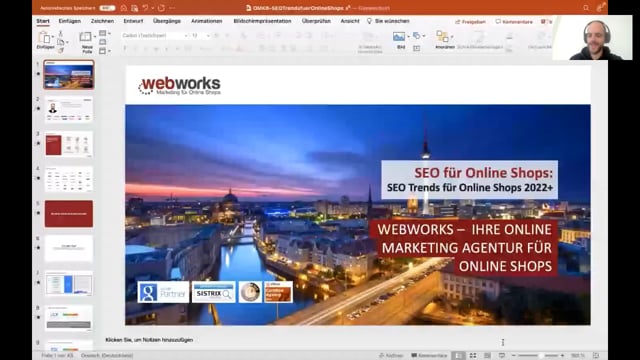The width and height of the screenshot is (640, 360).
Task: Select slide 4 thumbnail with logo grid
Action: [x=69, y=179]
